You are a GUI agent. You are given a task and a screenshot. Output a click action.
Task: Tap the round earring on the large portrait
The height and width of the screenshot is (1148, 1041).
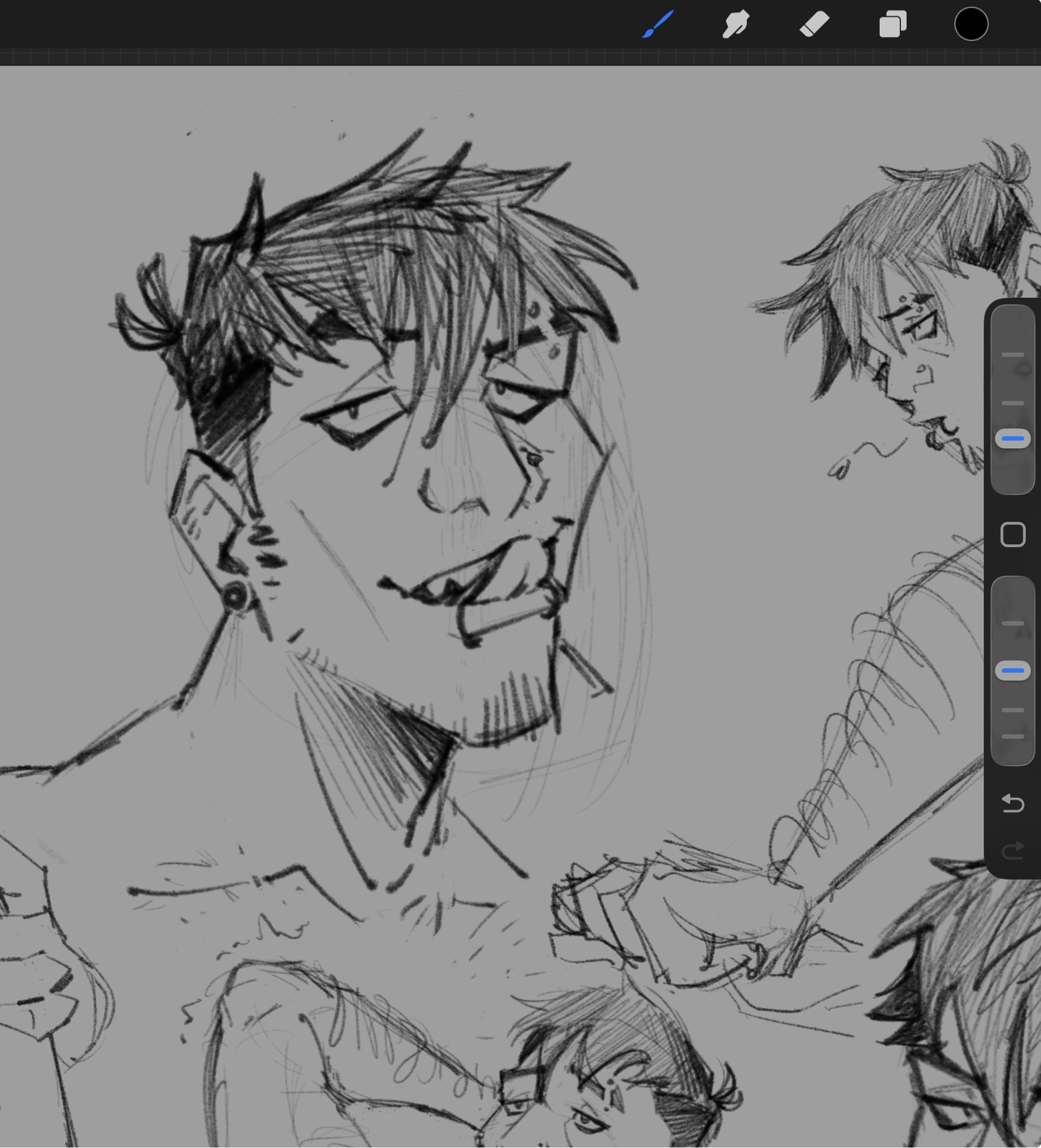(235, 597)
